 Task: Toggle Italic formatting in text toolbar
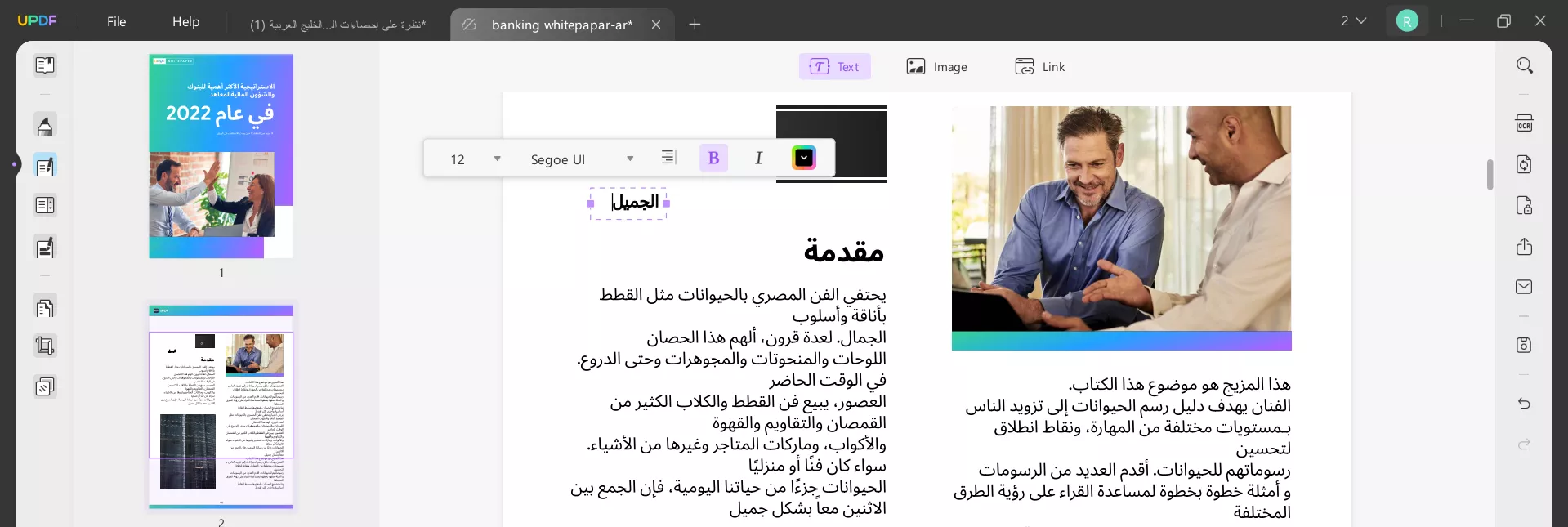tap(758, 158)
